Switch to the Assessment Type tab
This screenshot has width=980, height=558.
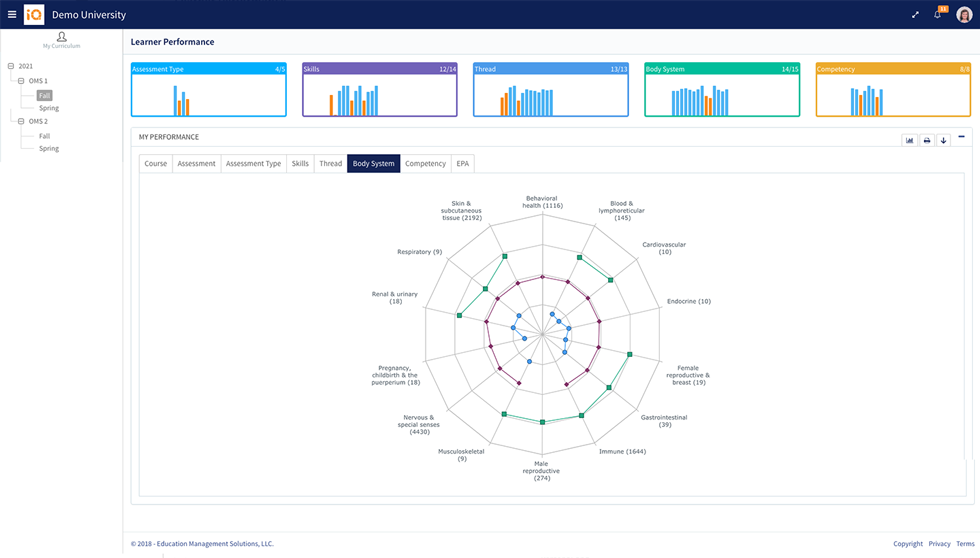253,163
